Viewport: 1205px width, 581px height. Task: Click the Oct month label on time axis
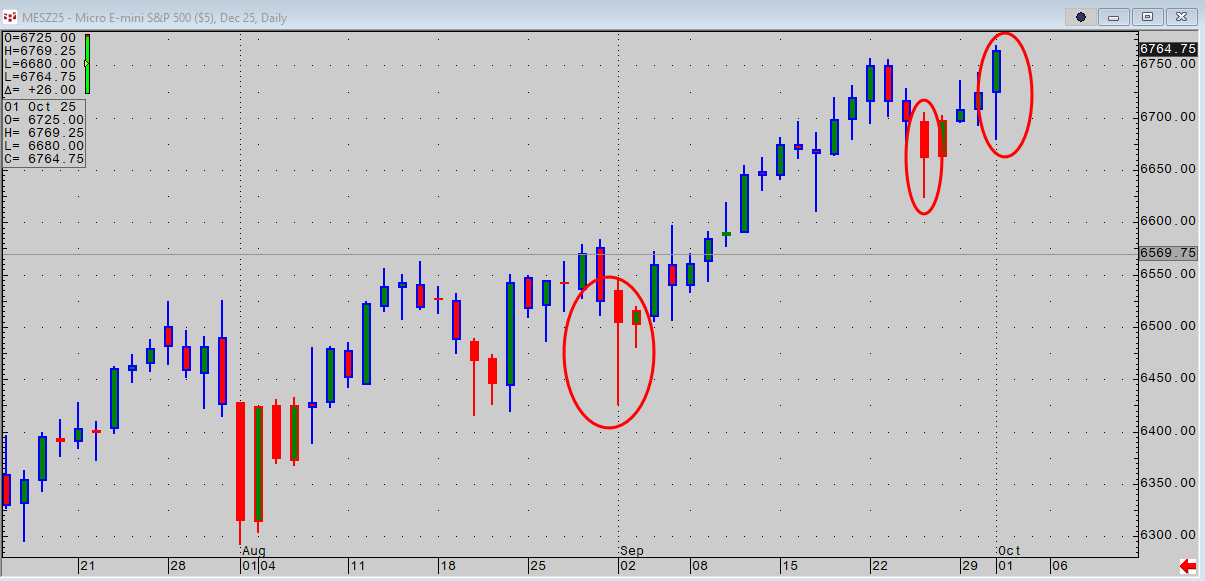(1010, 551)
